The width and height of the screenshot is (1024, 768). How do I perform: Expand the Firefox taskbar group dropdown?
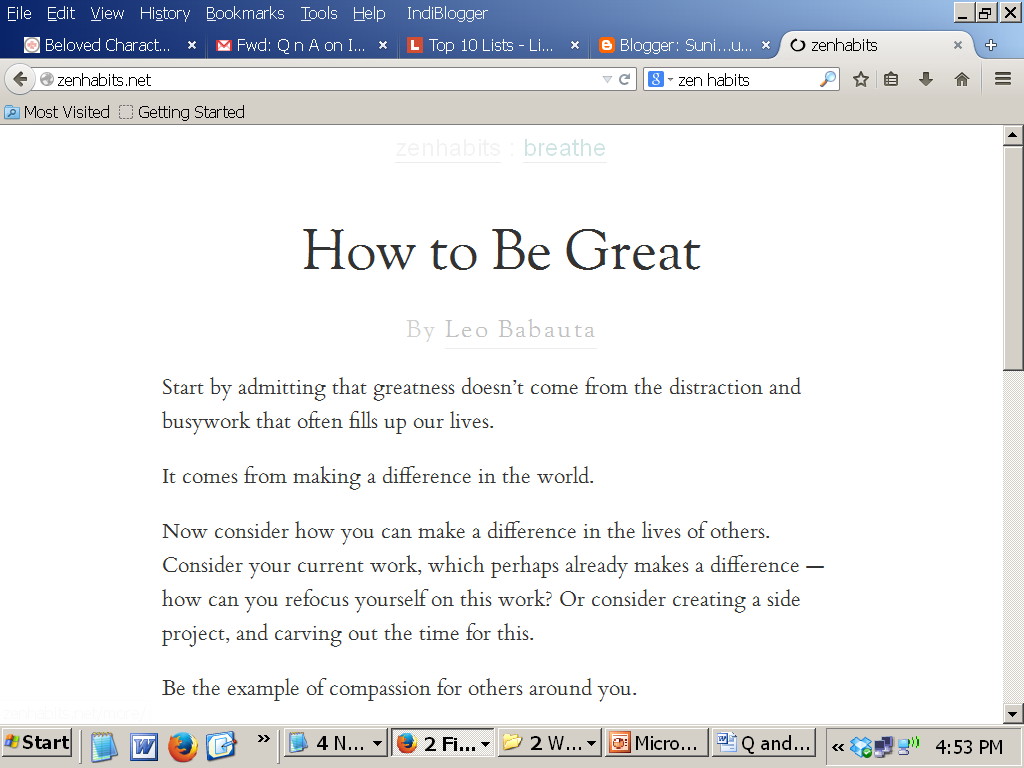tap(485, 744)
